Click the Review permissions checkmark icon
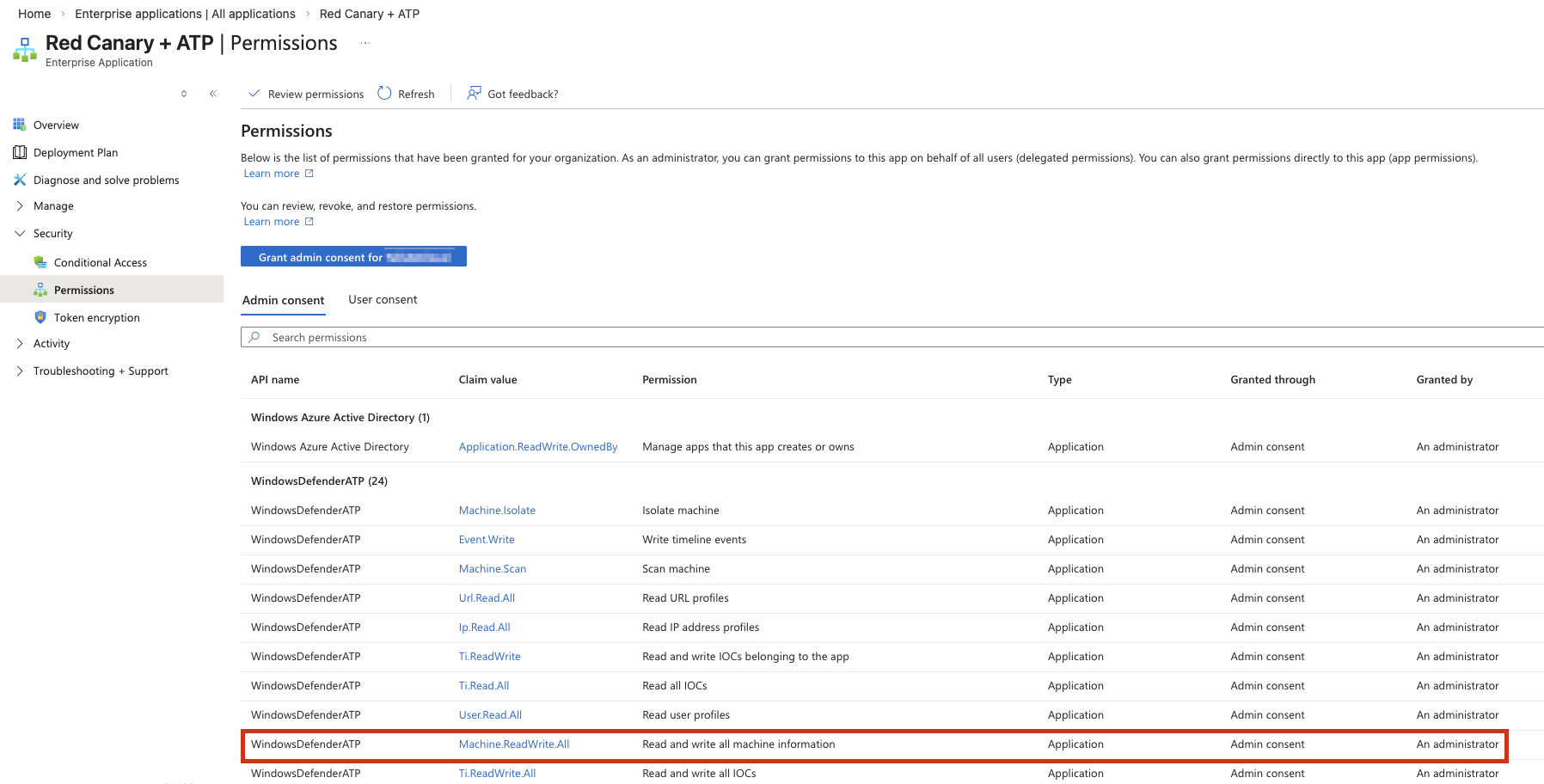The width and height of the screenshot is (1544, 784). (x=254, y=93)
